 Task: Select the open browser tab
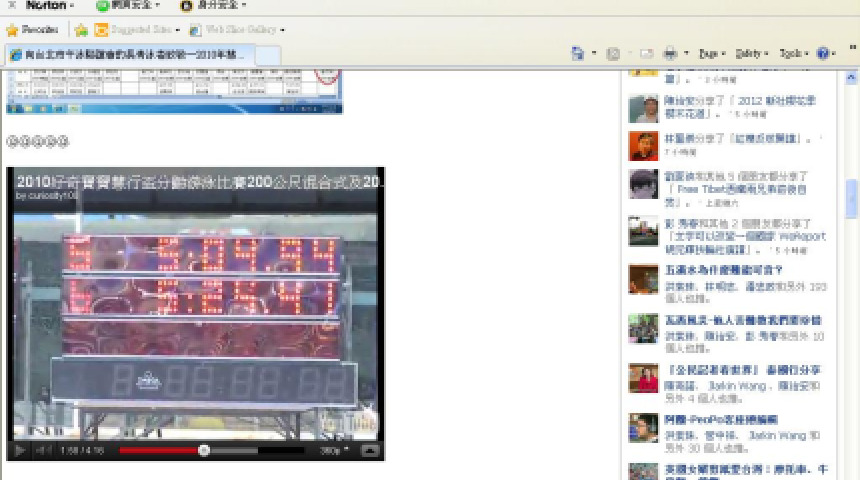coord(128,55)
